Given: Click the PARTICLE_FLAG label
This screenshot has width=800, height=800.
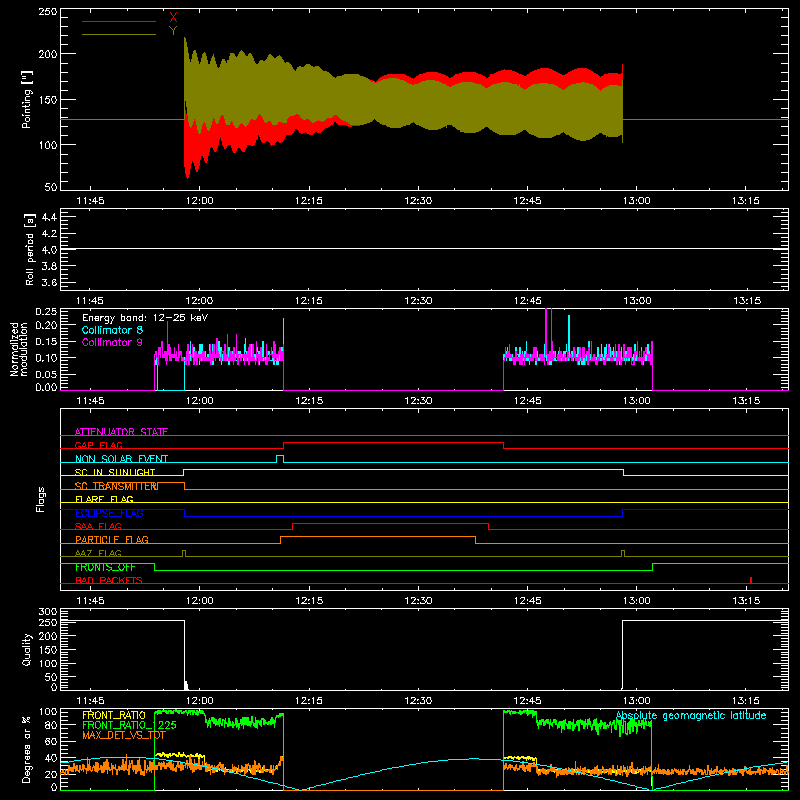Looking at the screenshot, I should 112,540.
